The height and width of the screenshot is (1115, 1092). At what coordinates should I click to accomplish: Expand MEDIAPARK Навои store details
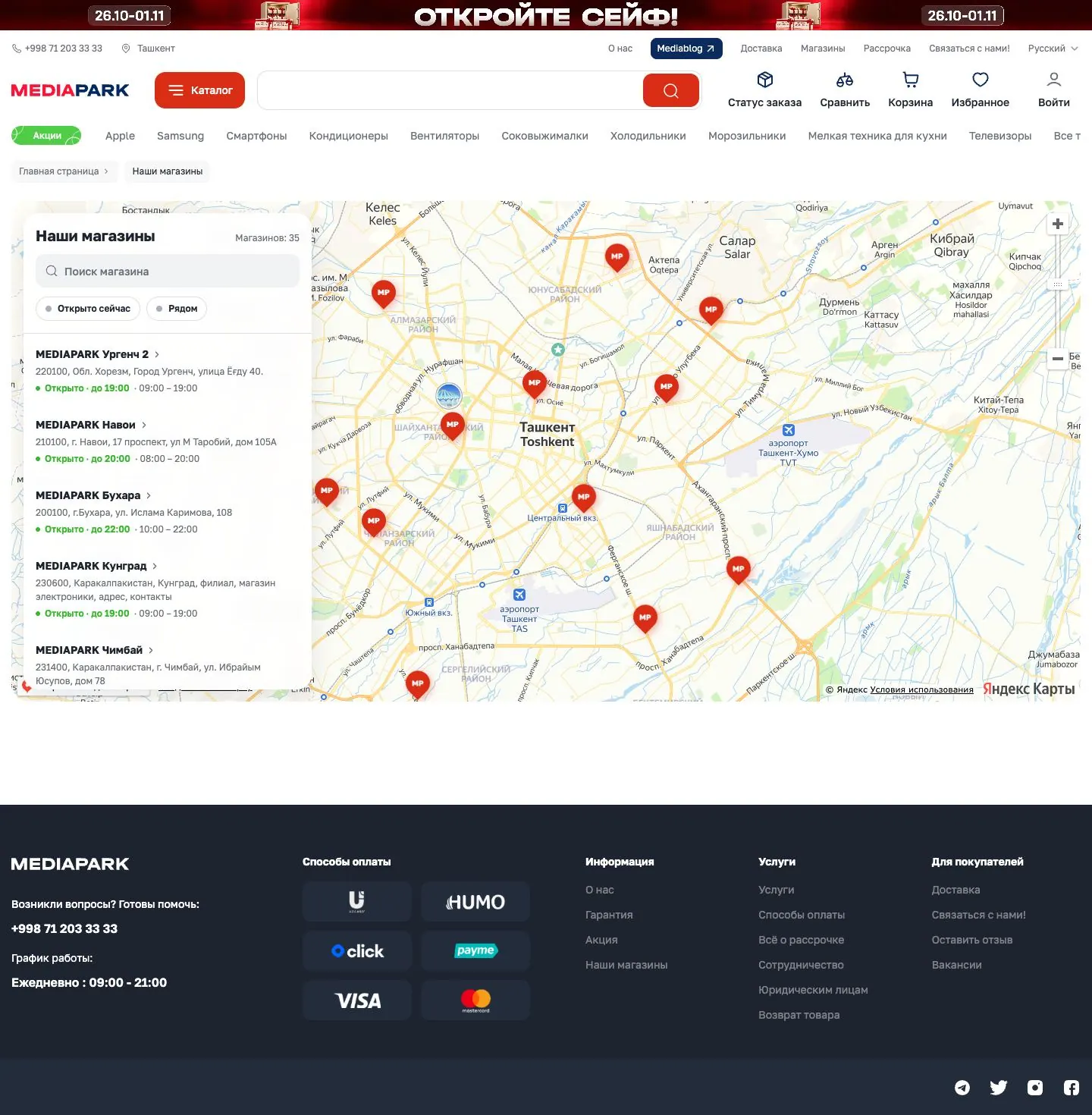[x=91, y=425]
